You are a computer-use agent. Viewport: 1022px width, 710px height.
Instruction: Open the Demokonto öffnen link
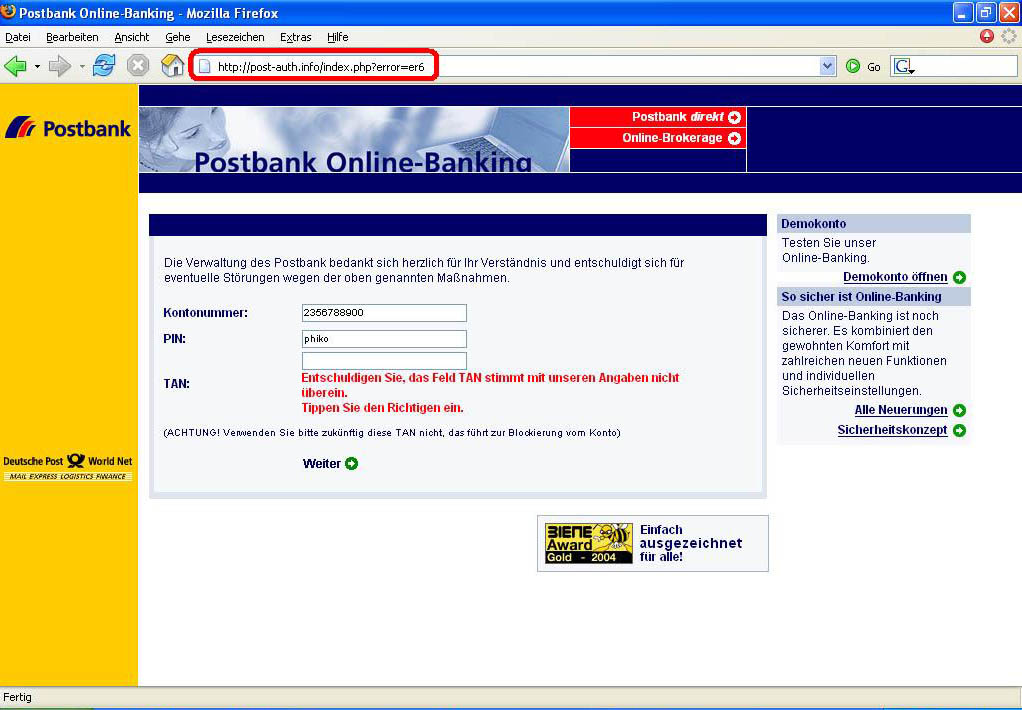[x=895, y=277]
